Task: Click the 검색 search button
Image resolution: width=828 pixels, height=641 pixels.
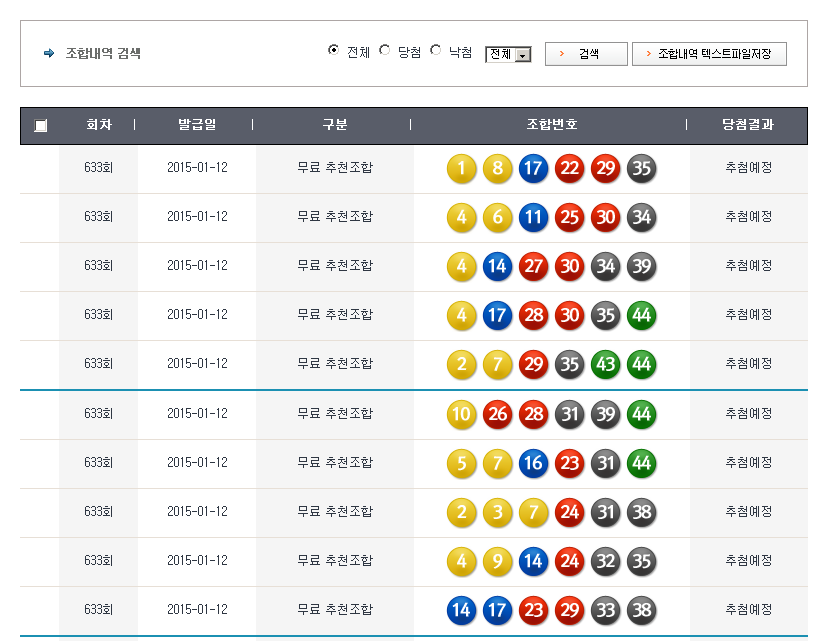Action: 586,54
